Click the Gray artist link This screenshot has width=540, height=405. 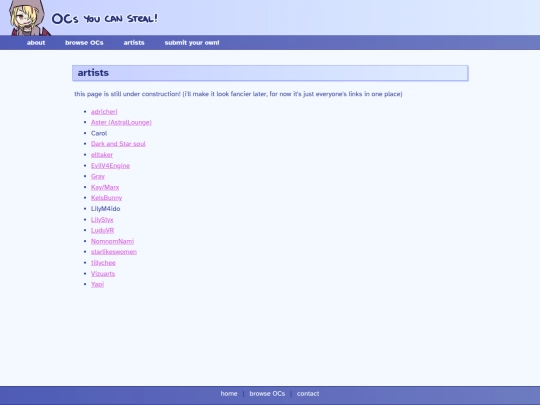click(98, 176)
